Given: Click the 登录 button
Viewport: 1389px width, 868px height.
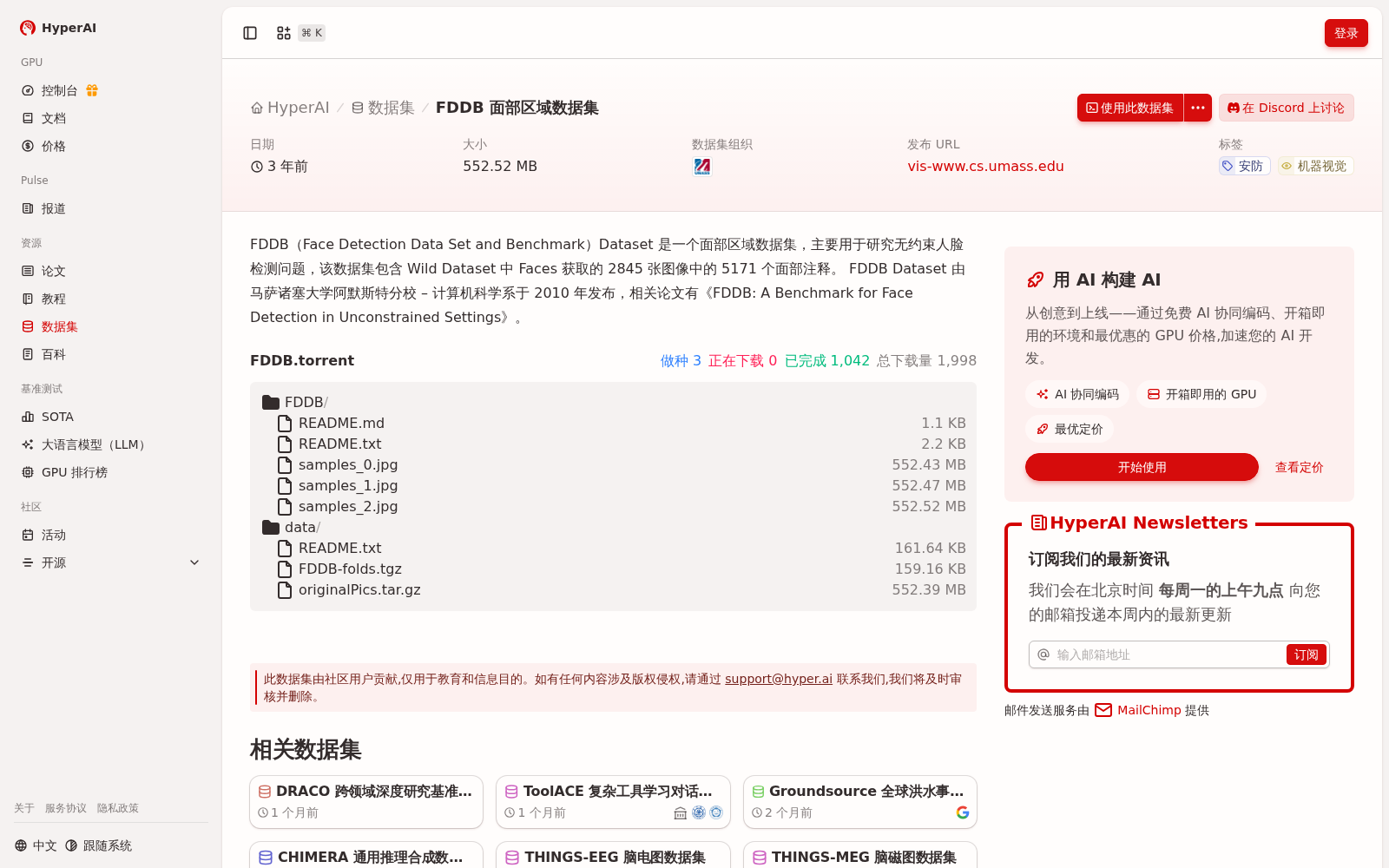Looking at the screenshot, I should 1346,33.
